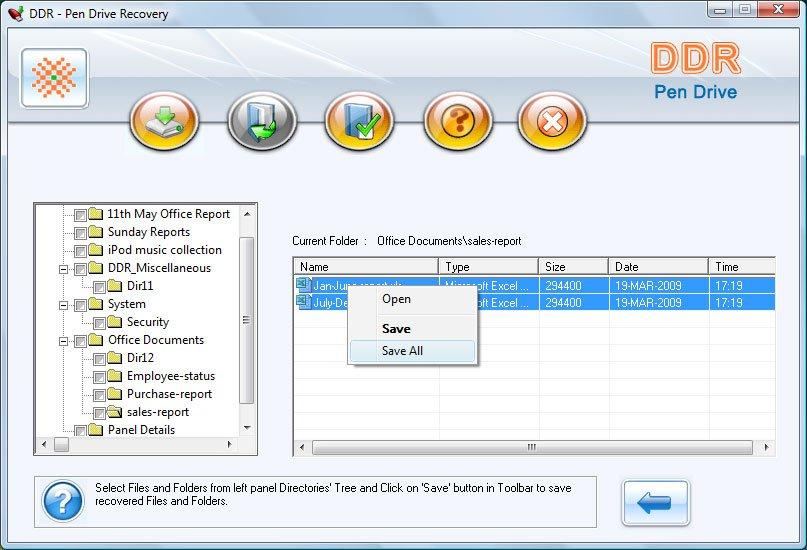
Task: Toggle the Office Documents checkbox
Action: pyautogui.click(x=80, y=341)
